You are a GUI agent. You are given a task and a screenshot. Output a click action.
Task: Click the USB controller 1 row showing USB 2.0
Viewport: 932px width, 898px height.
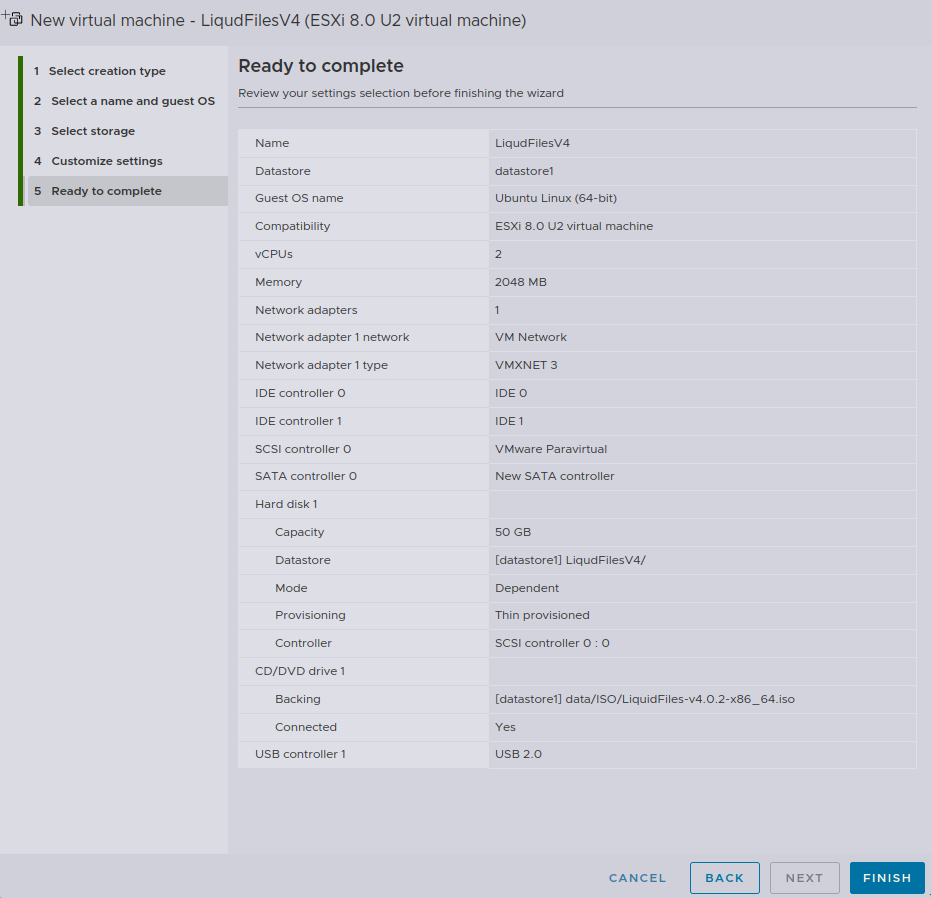[x=577, y=754]
